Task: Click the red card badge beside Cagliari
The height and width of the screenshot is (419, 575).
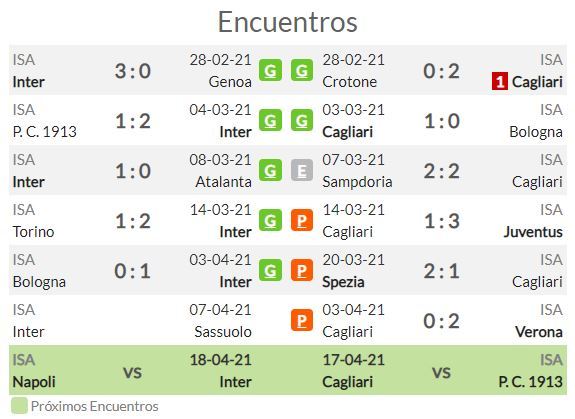Action: (x=500, y=81)
